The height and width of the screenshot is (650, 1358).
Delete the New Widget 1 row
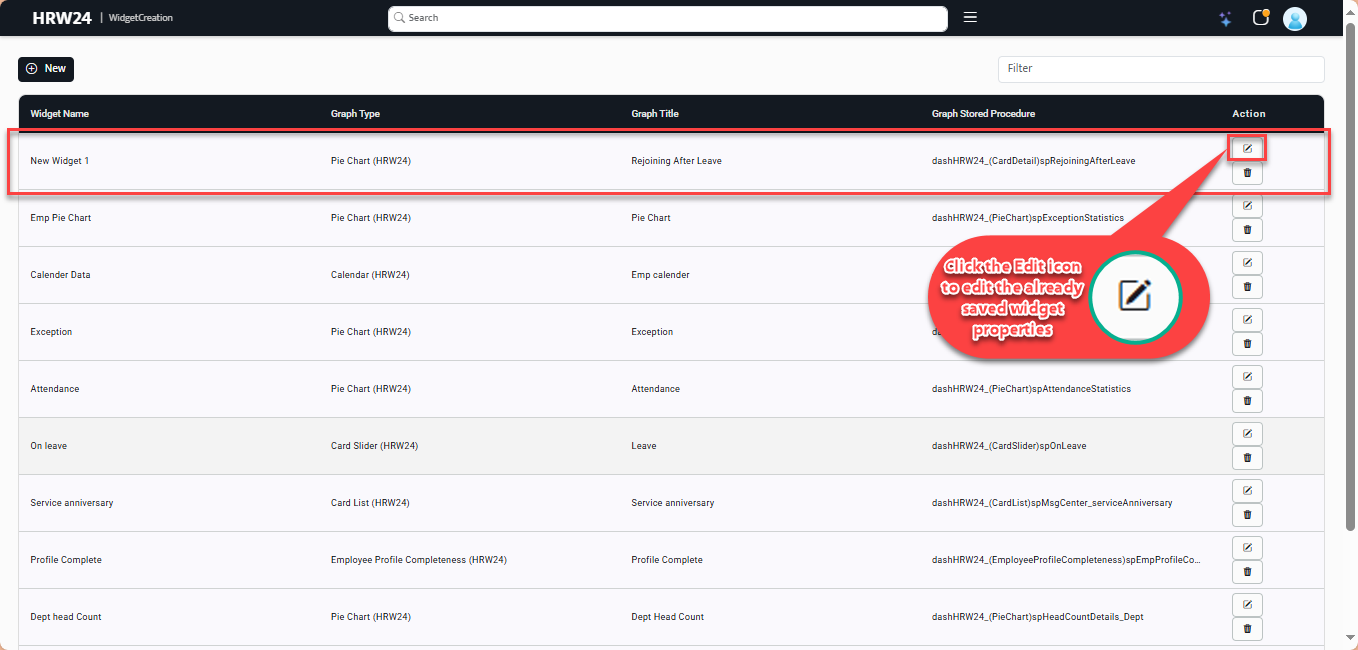click(1247, 173)
